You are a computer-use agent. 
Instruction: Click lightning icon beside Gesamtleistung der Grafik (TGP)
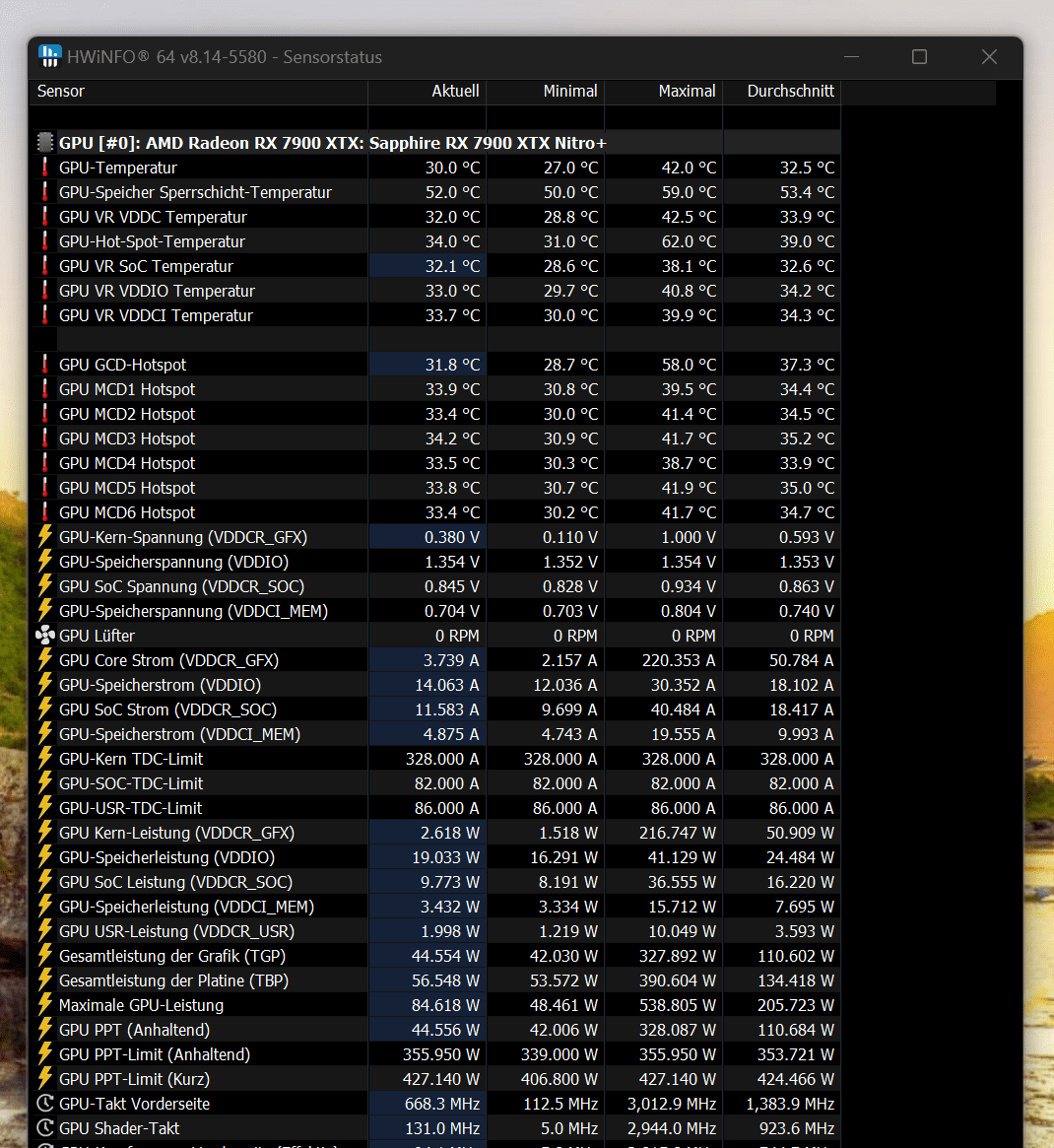(45, 956)
